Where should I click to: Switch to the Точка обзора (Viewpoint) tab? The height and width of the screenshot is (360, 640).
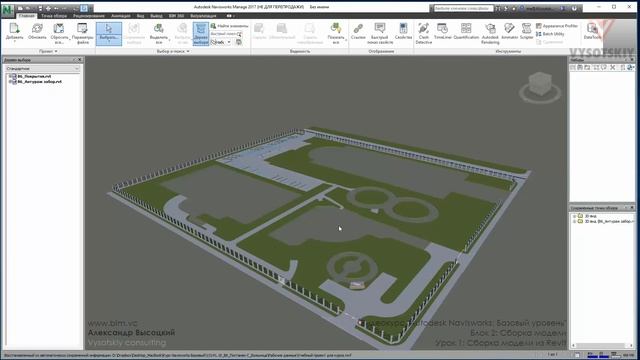pos(54,16)
